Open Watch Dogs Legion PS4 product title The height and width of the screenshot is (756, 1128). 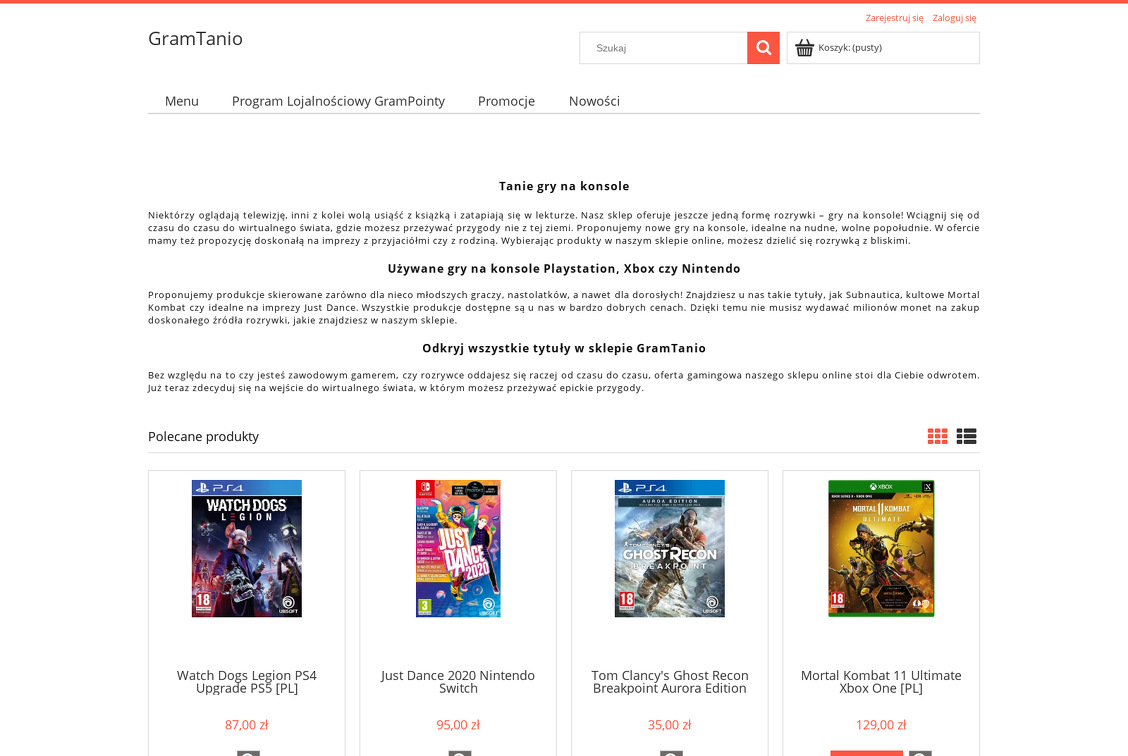click(247, 682)
